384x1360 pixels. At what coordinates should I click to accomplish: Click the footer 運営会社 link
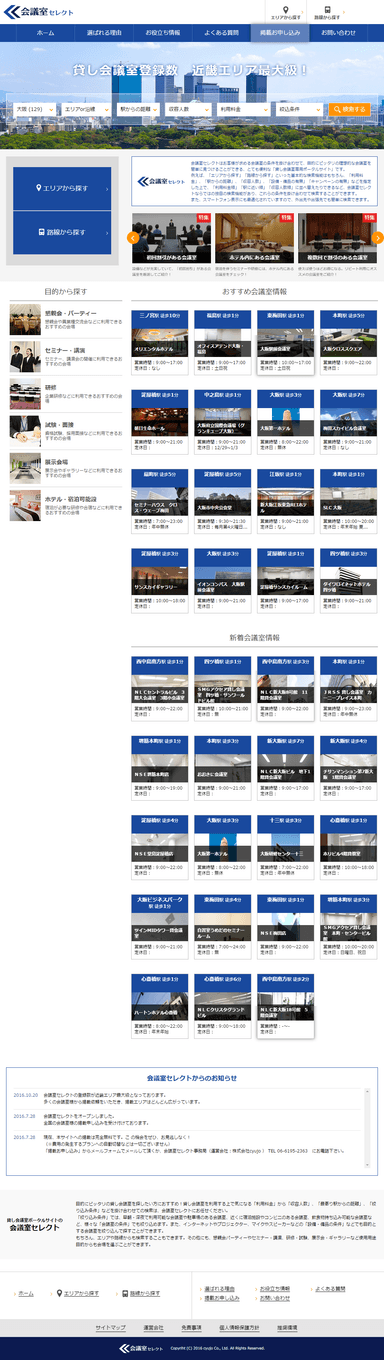coord(153,1327)
